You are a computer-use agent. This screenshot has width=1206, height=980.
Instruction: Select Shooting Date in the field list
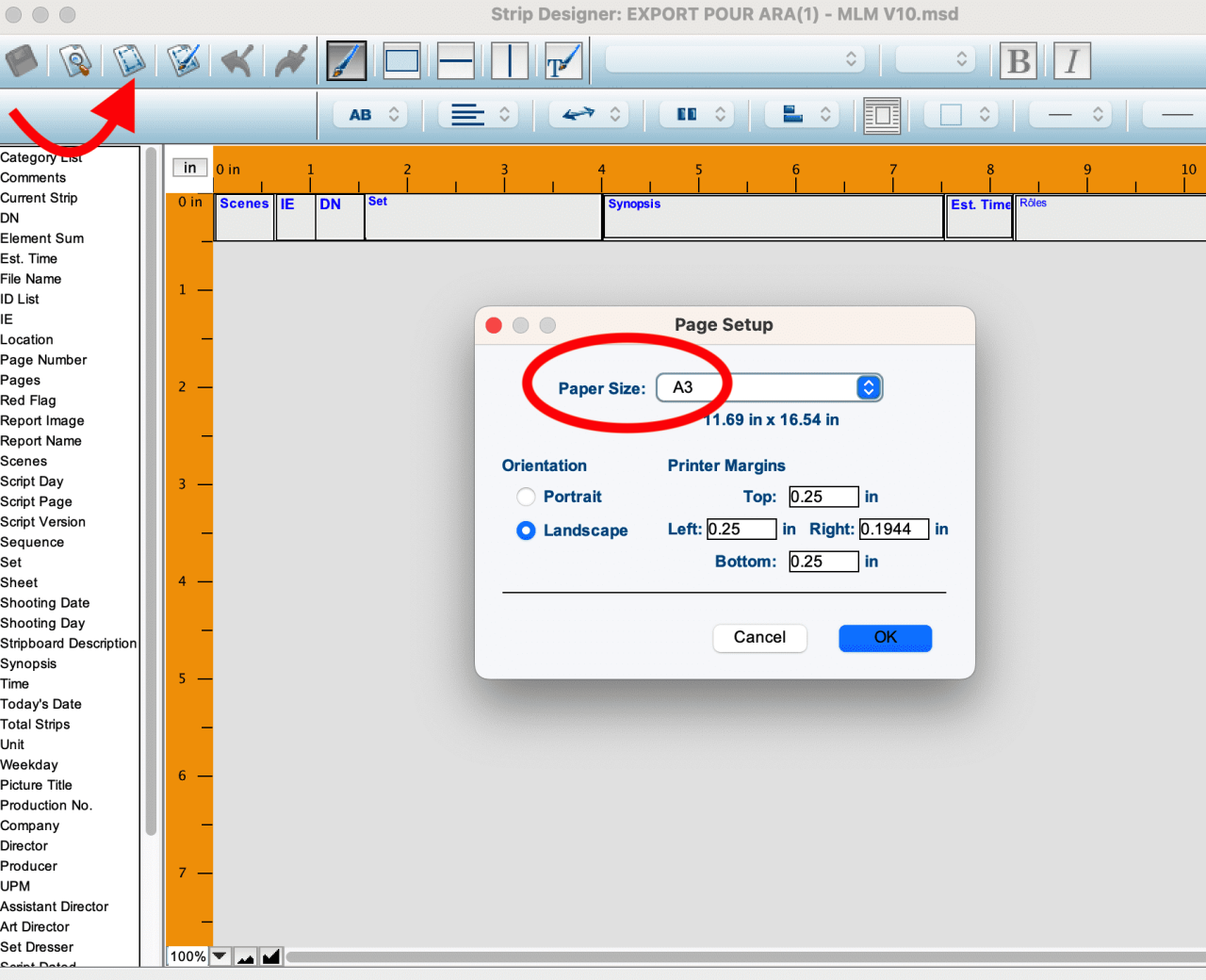[45, 603]
